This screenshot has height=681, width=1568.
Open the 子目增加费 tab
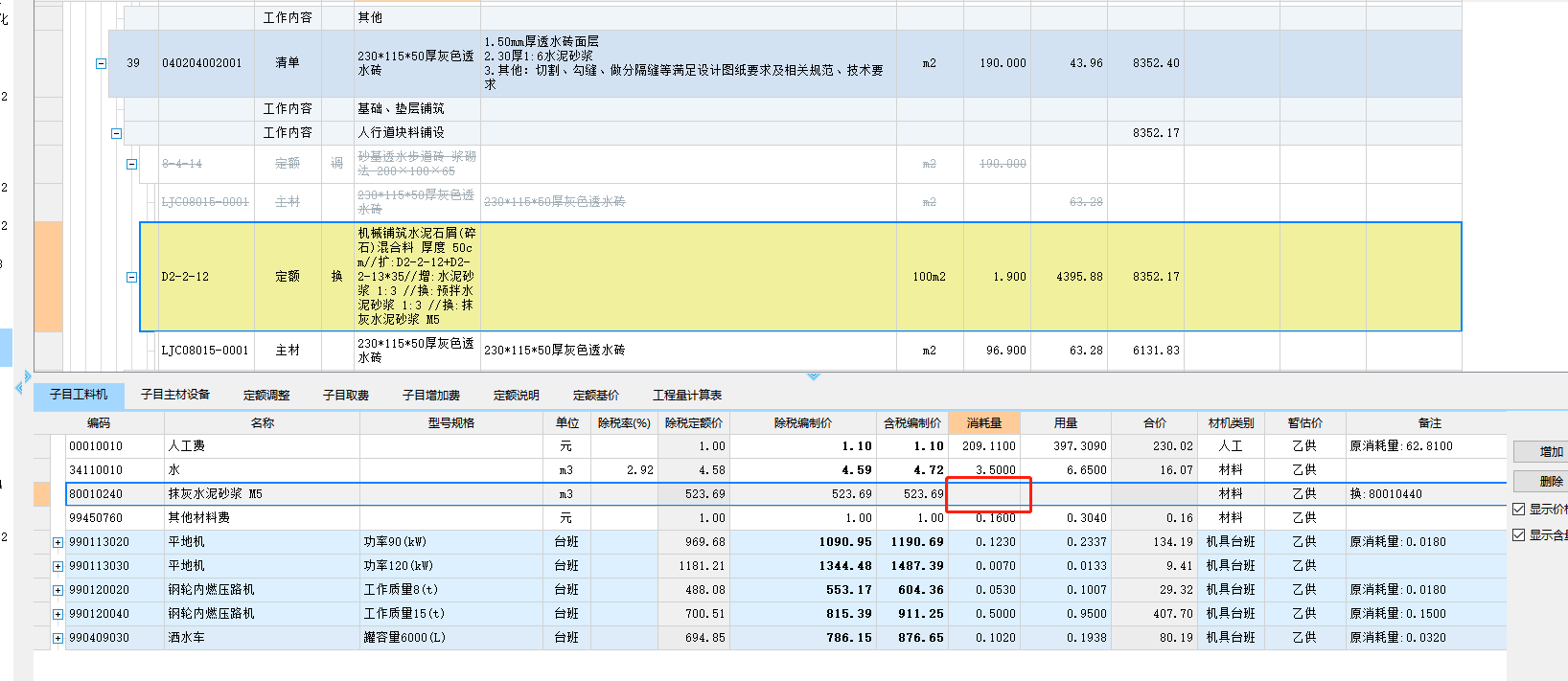click(x=431, y=395)
